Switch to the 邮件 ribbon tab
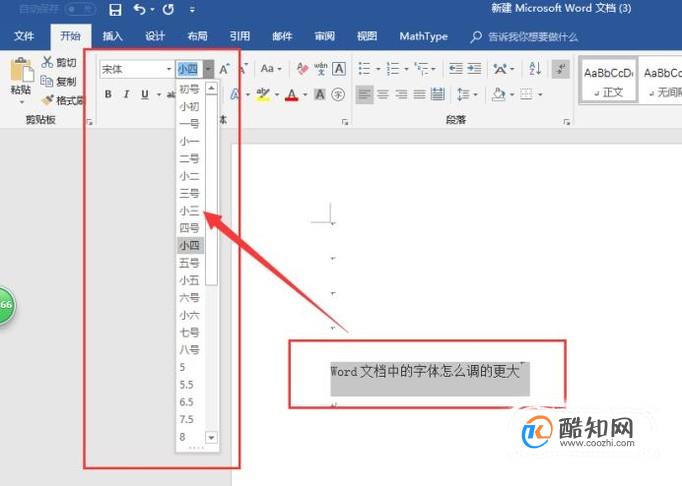This screenshot has width=682, height=486. [282, 36]
